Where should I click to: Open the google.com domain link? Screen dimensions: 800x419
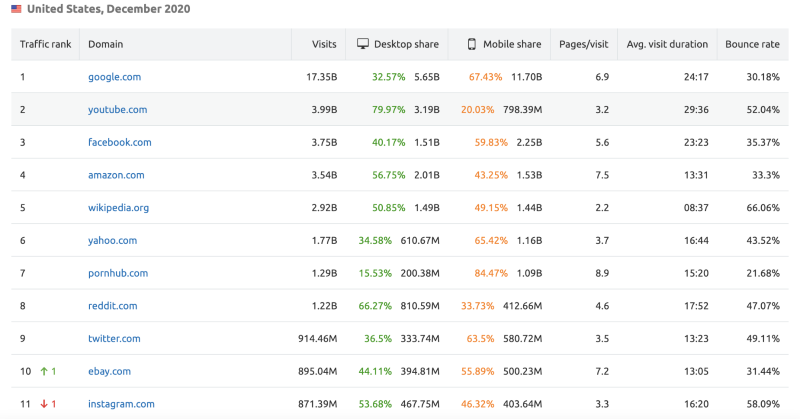pos(114,77)
